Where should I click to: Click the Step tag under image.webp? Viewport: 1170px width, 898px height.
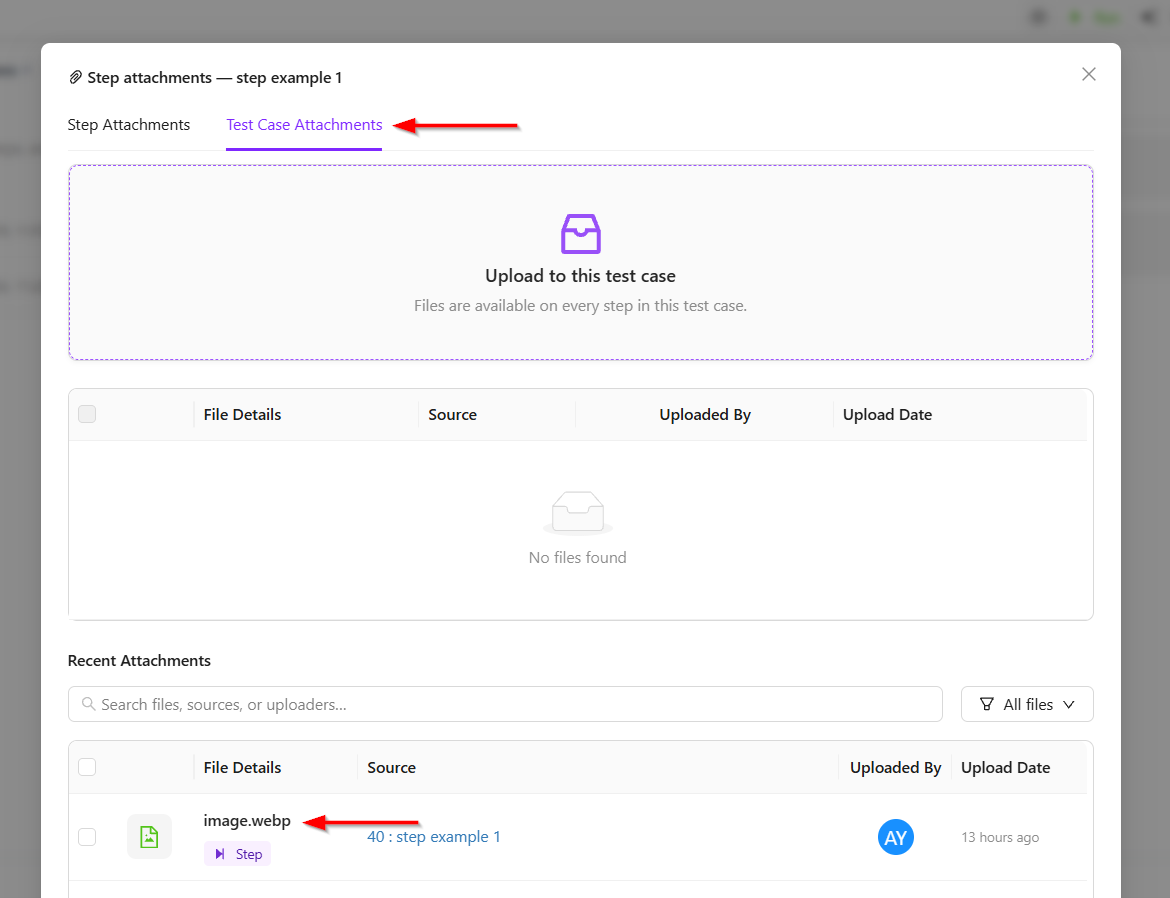pyautogui.click(x=237, y=854)
